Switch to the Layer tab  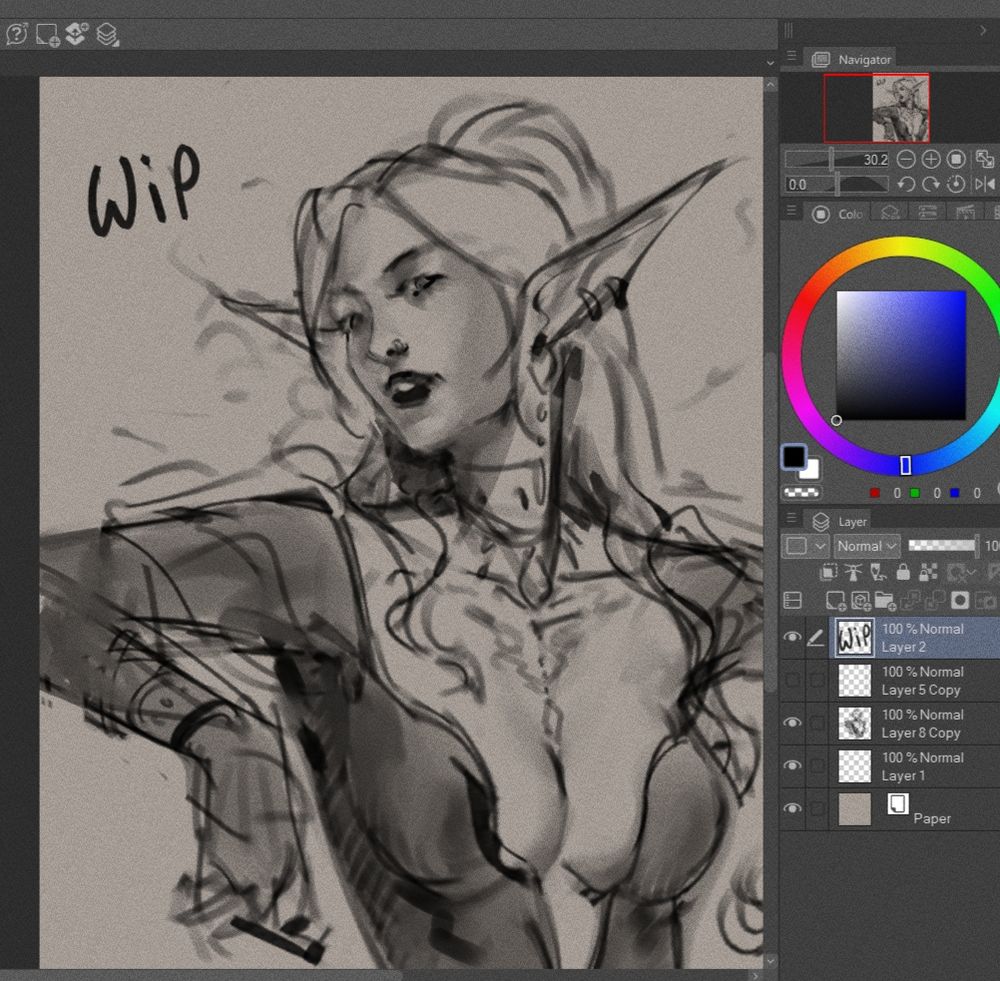839,521
